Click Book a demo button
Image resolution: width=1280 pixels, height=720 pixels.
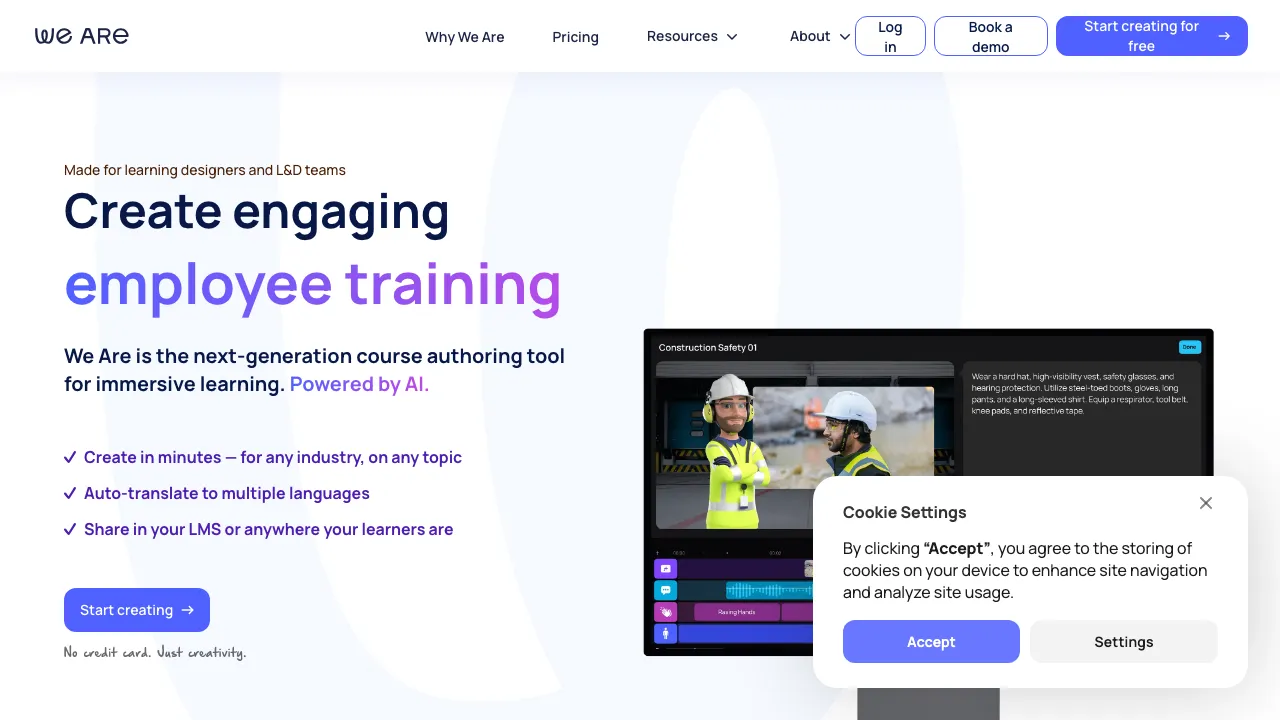point(990,36)
